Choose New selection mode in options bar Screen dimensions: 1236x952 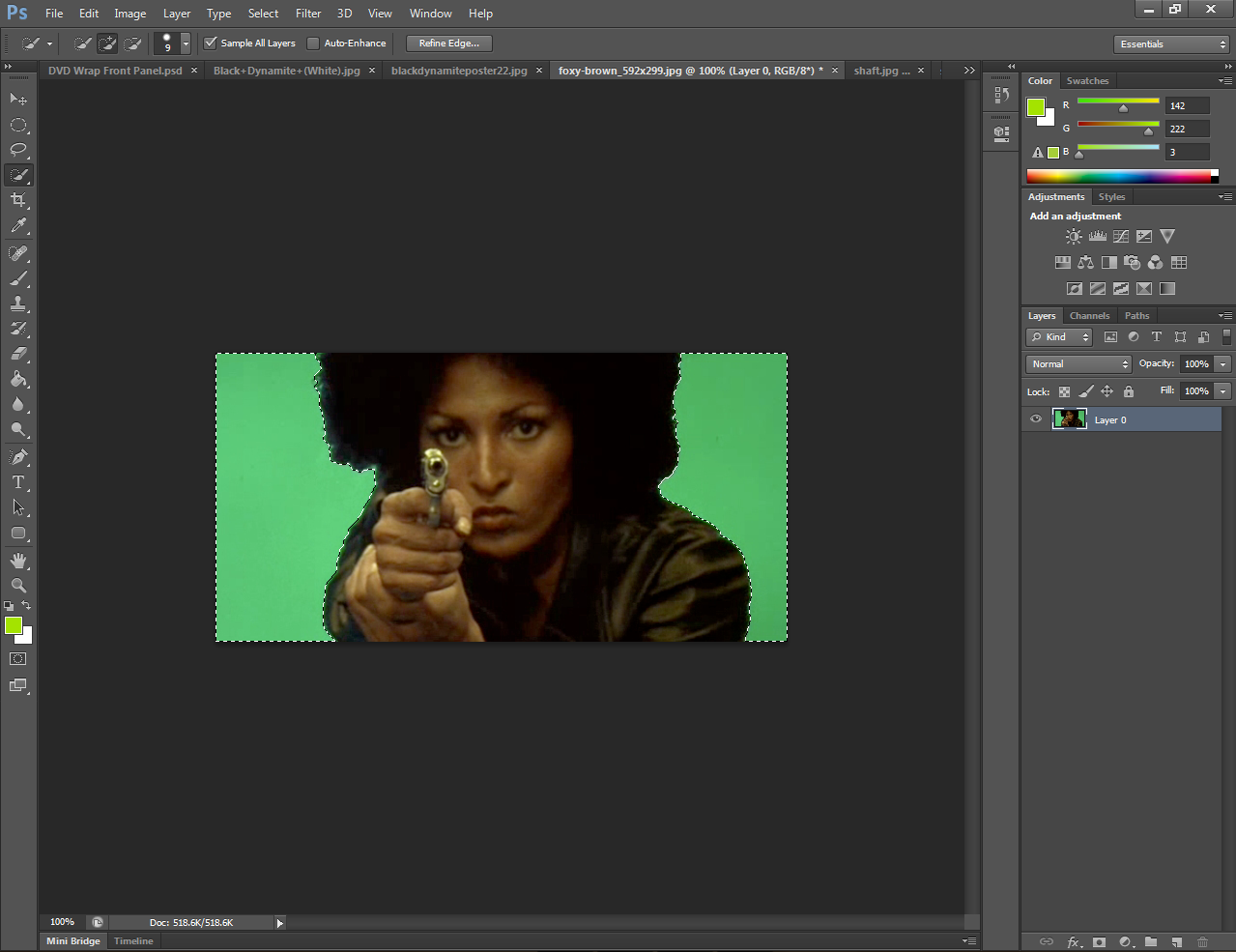pyautogui.click(x=83, y=43)
